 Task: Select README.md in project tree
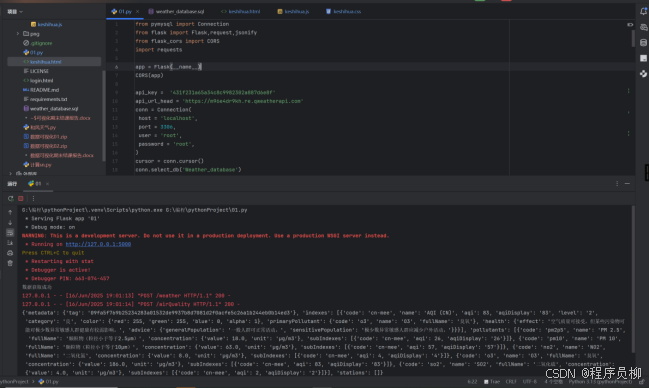coord(41,90)
